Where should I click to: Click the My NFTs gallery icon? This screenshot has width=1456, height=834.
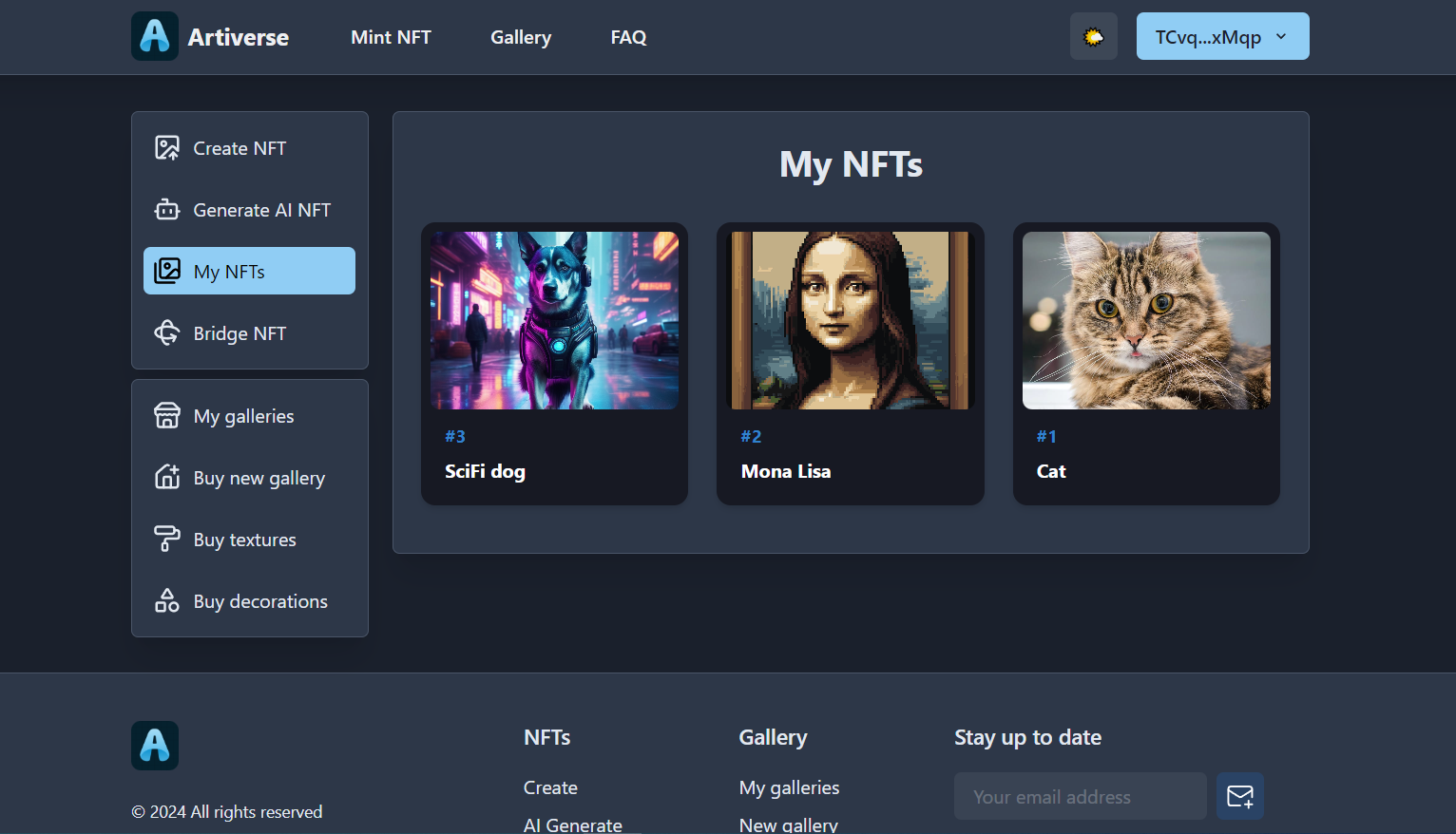(167, 271)
